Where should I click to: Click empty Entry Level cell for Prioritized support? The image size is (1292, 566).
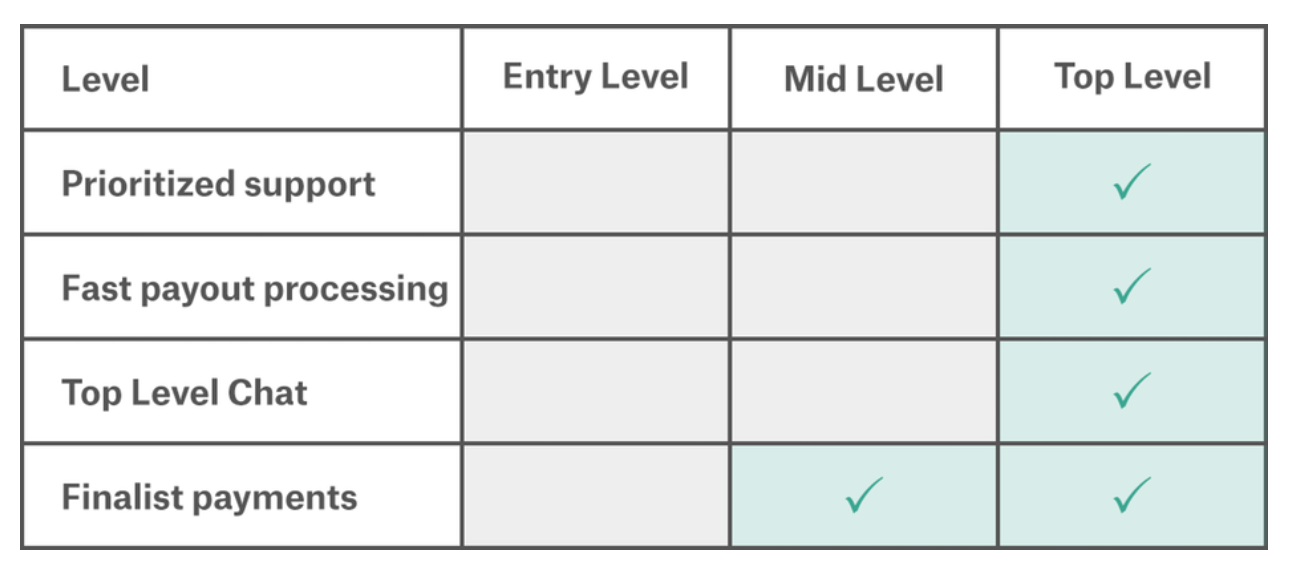[x=596, y=183]
